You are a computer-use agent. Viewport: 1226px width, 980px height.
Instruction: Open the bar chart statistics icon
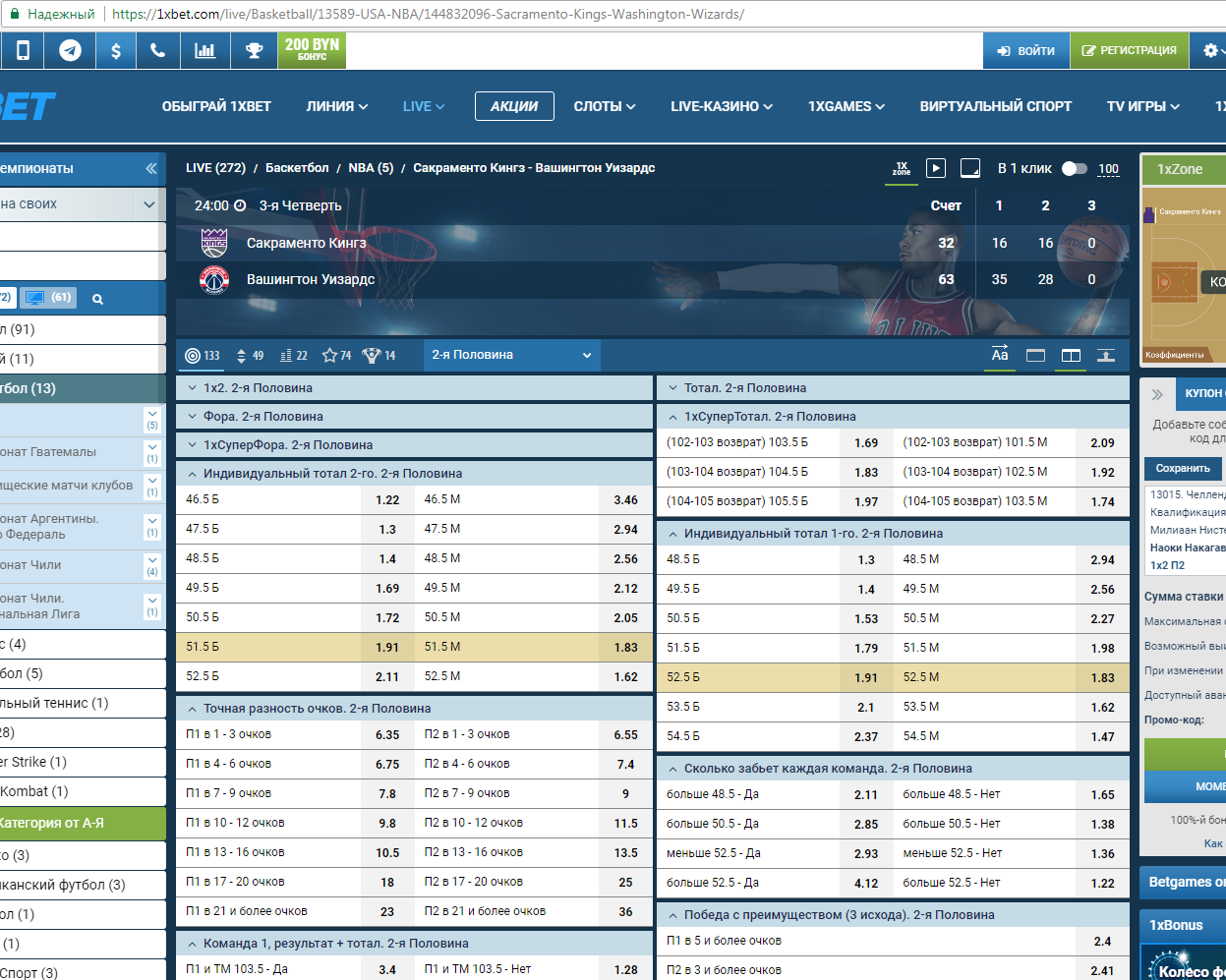coord(204,50)
